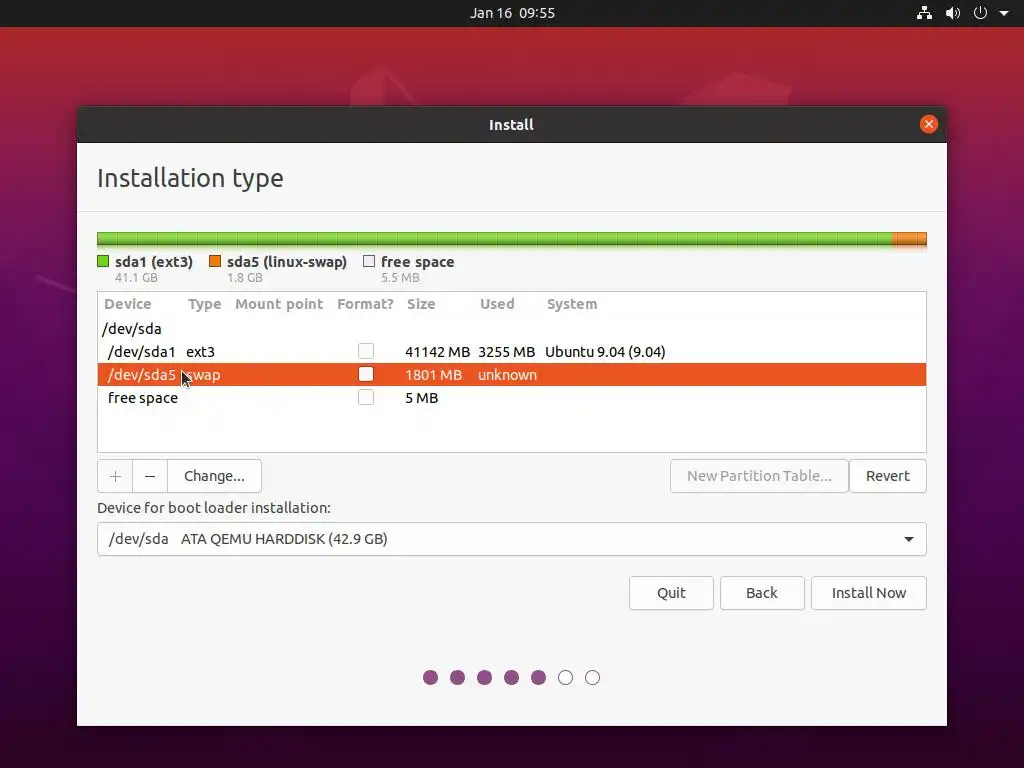Open the network status icon in top bar
The image size is (1024, 768).
tap(924, 13)
